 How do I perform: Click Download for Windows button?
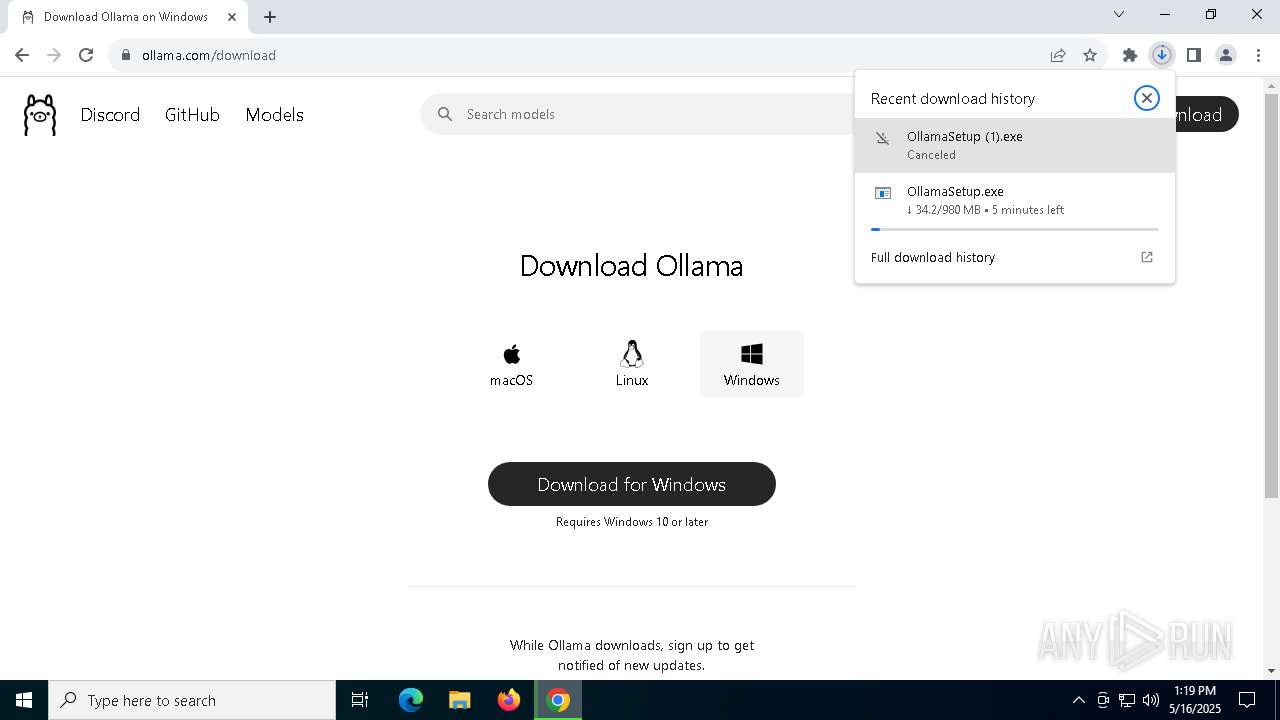click(632, 484)
